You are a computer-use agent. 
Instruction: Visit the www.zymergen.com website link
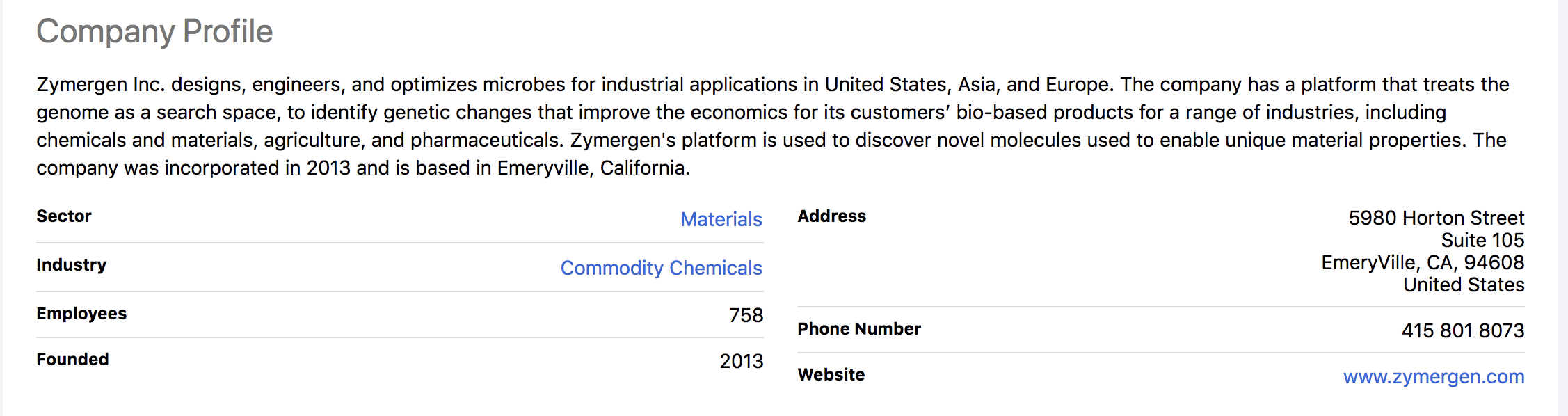tap(1433, 376)
